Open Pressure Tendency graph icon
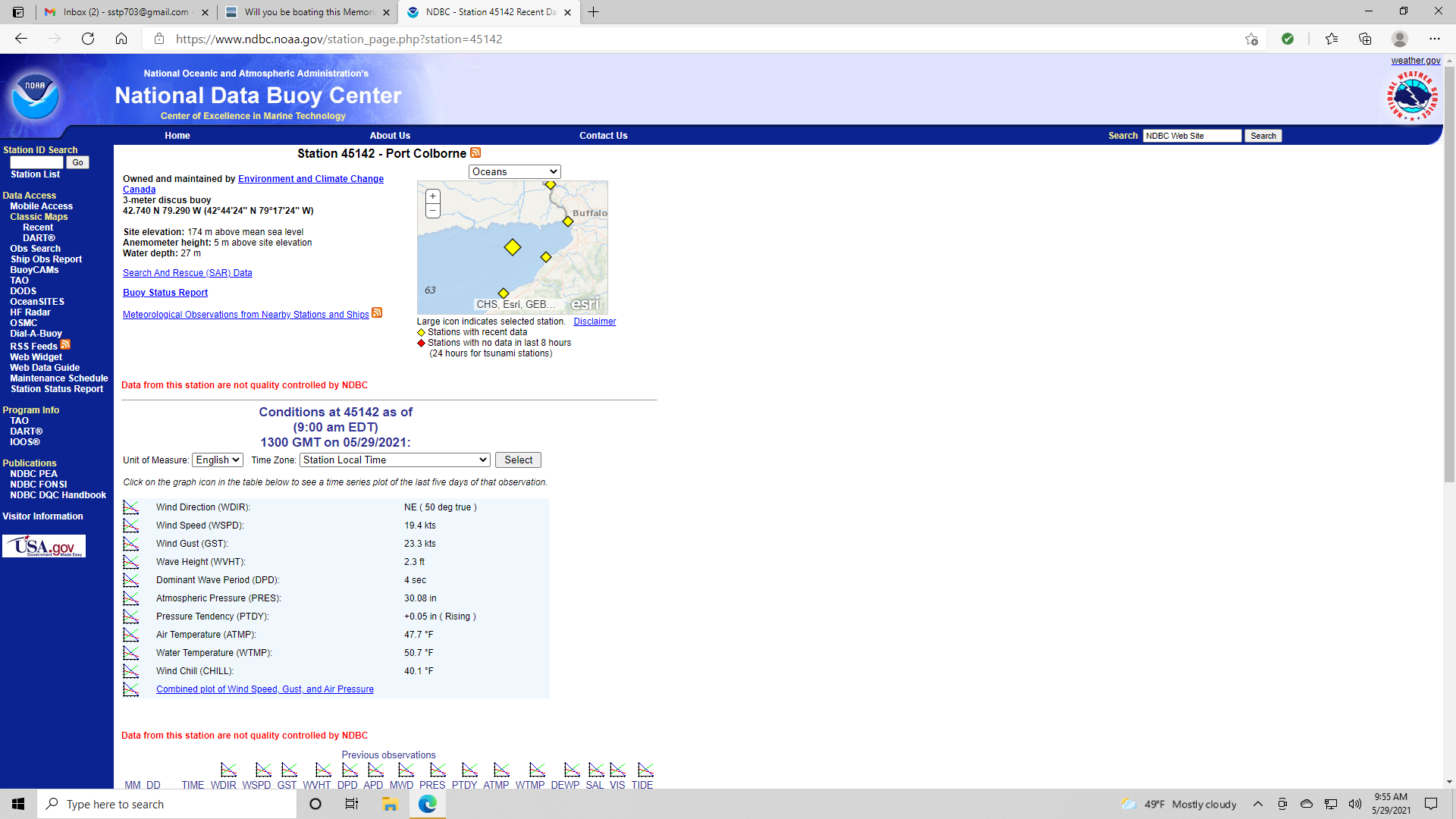Screen dimensions: 1456x819 tap(131, 617)
